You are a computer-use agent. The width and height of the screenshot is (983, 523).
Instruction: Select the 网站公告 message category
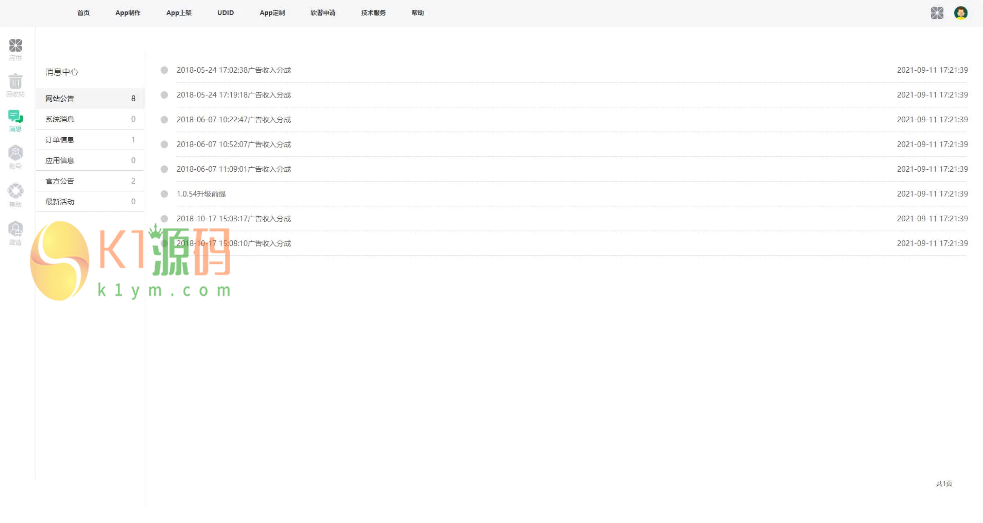point(90,98)
